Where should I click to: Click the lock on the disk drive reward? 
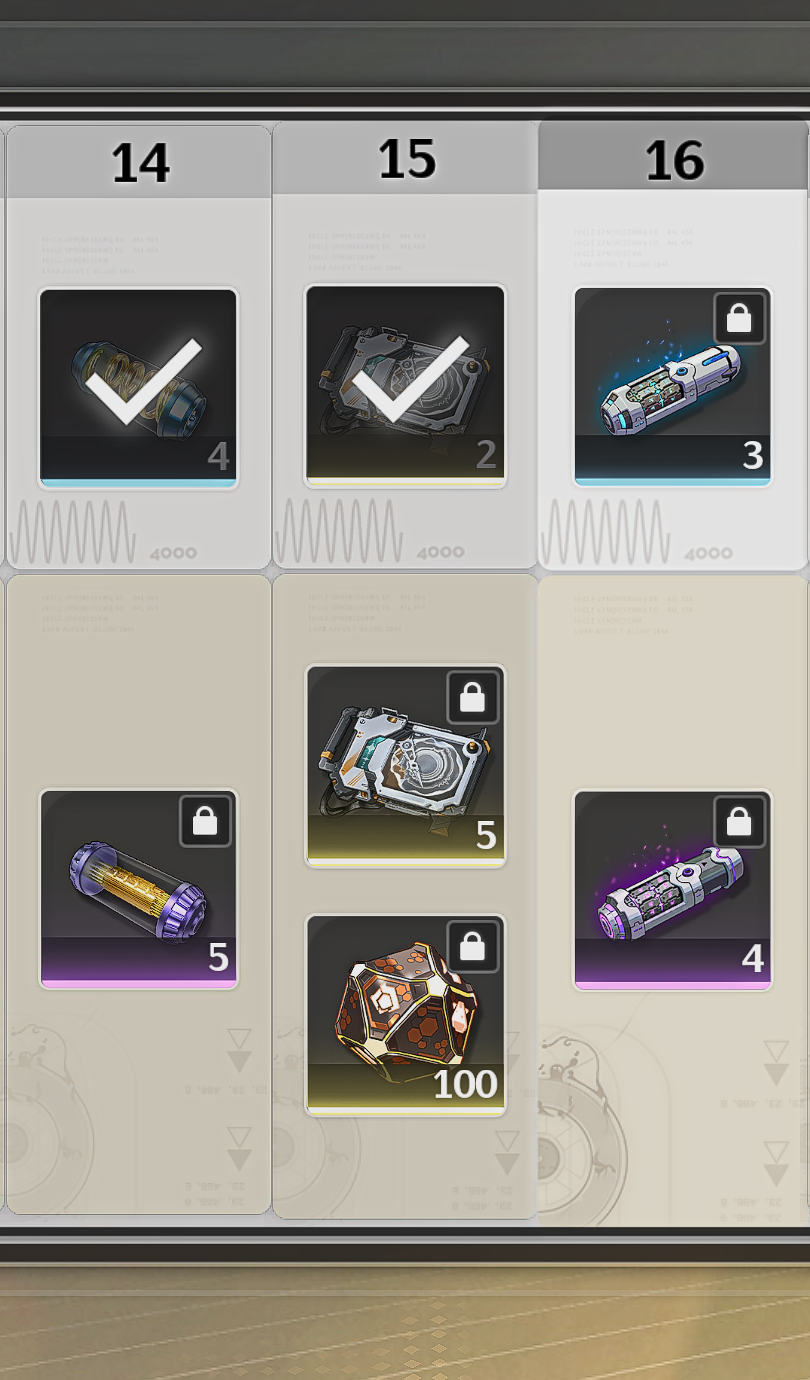coord(473,697)
